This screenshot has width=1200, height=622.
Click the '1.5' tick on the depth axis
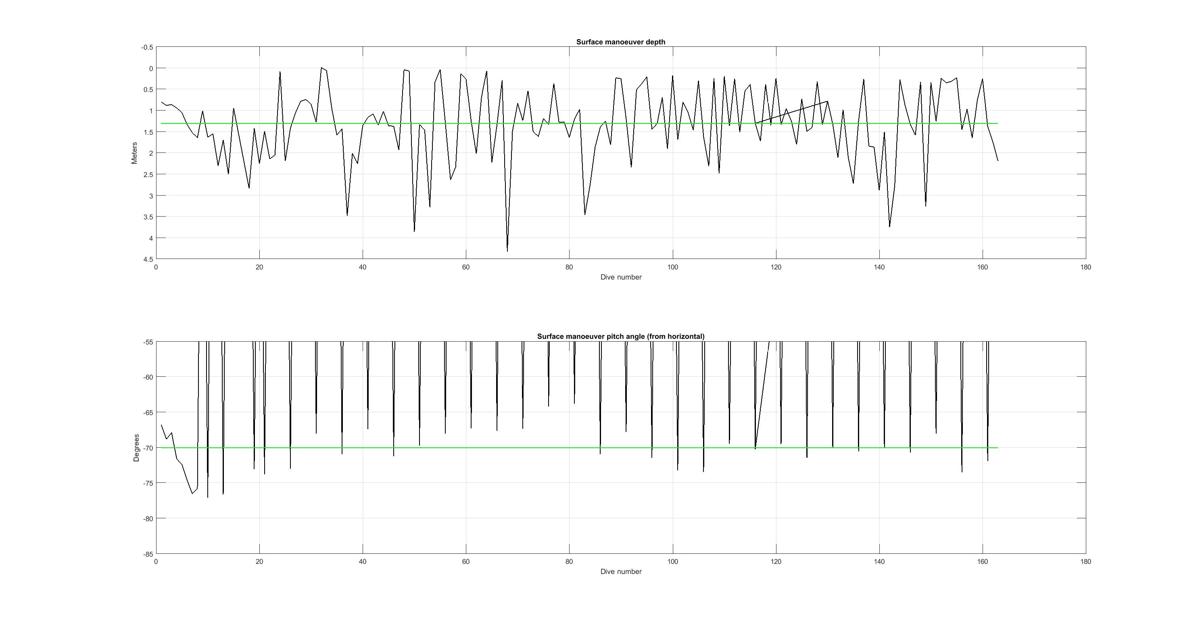coord(149,132)
